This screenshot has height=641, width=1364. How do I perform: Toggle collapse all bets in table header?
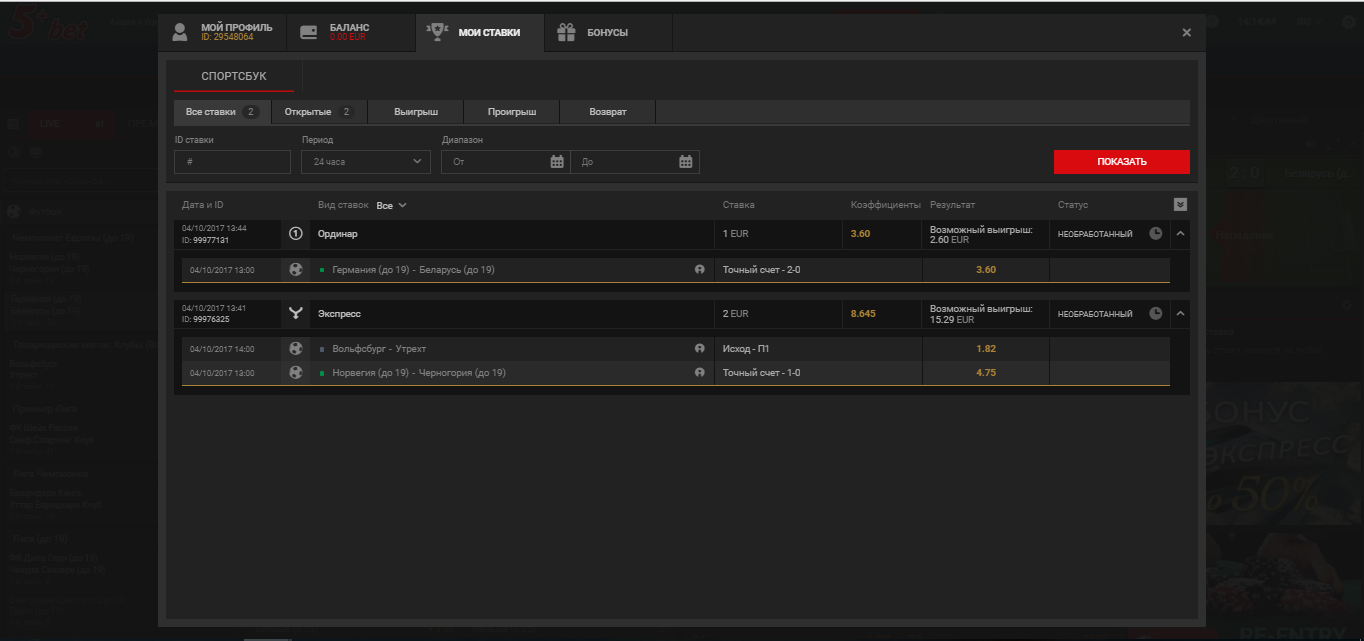click(1180, 205)
